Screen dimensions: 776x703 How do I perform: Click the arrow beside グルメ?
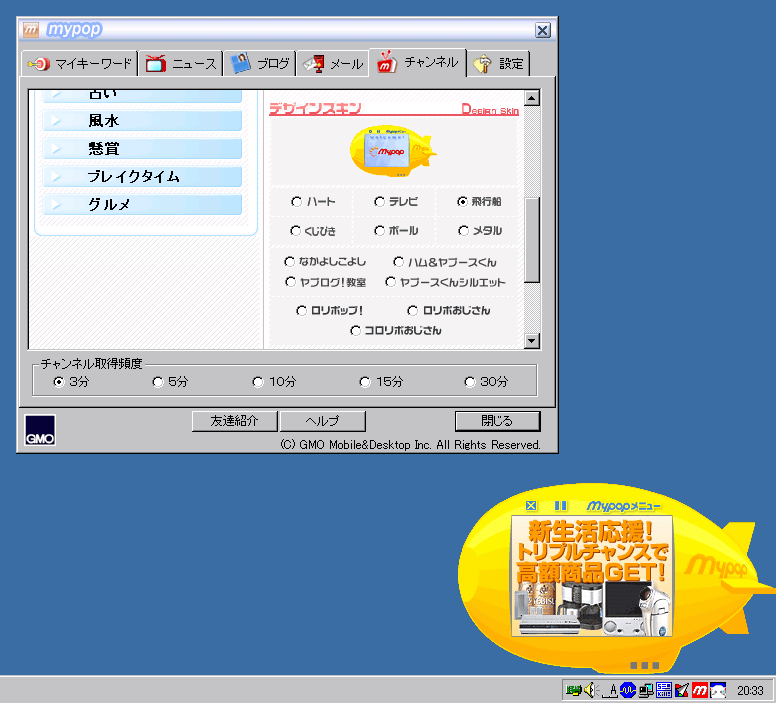[55, 204]
